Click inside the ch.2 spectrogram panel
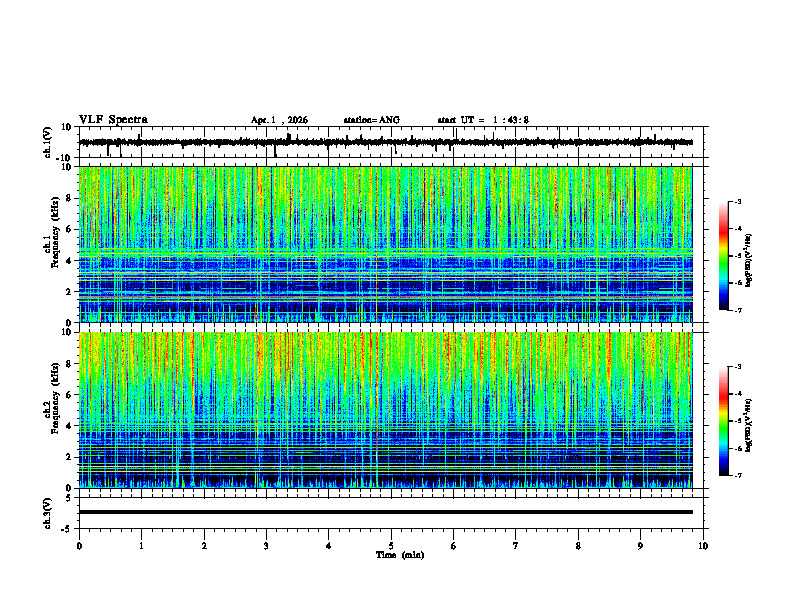 385,410
